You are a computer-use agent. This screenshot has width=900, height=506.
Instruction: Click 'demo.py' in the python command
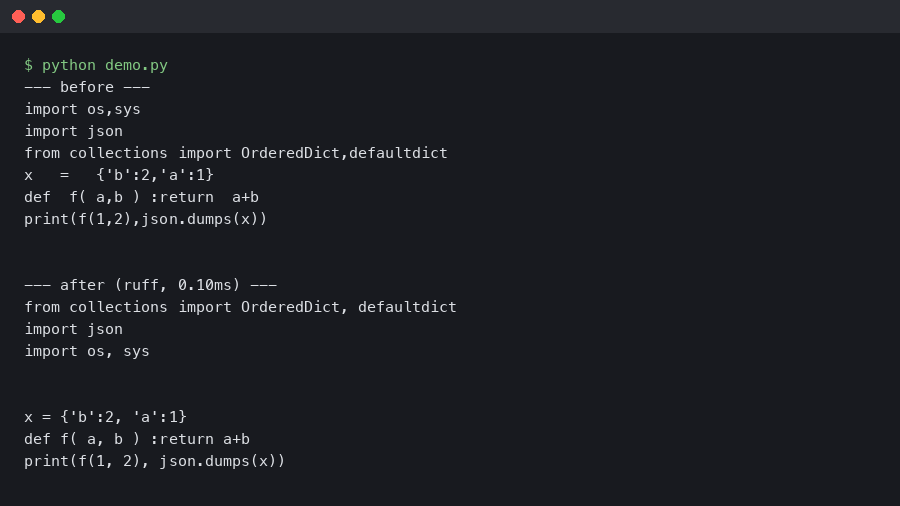[136, 65]
